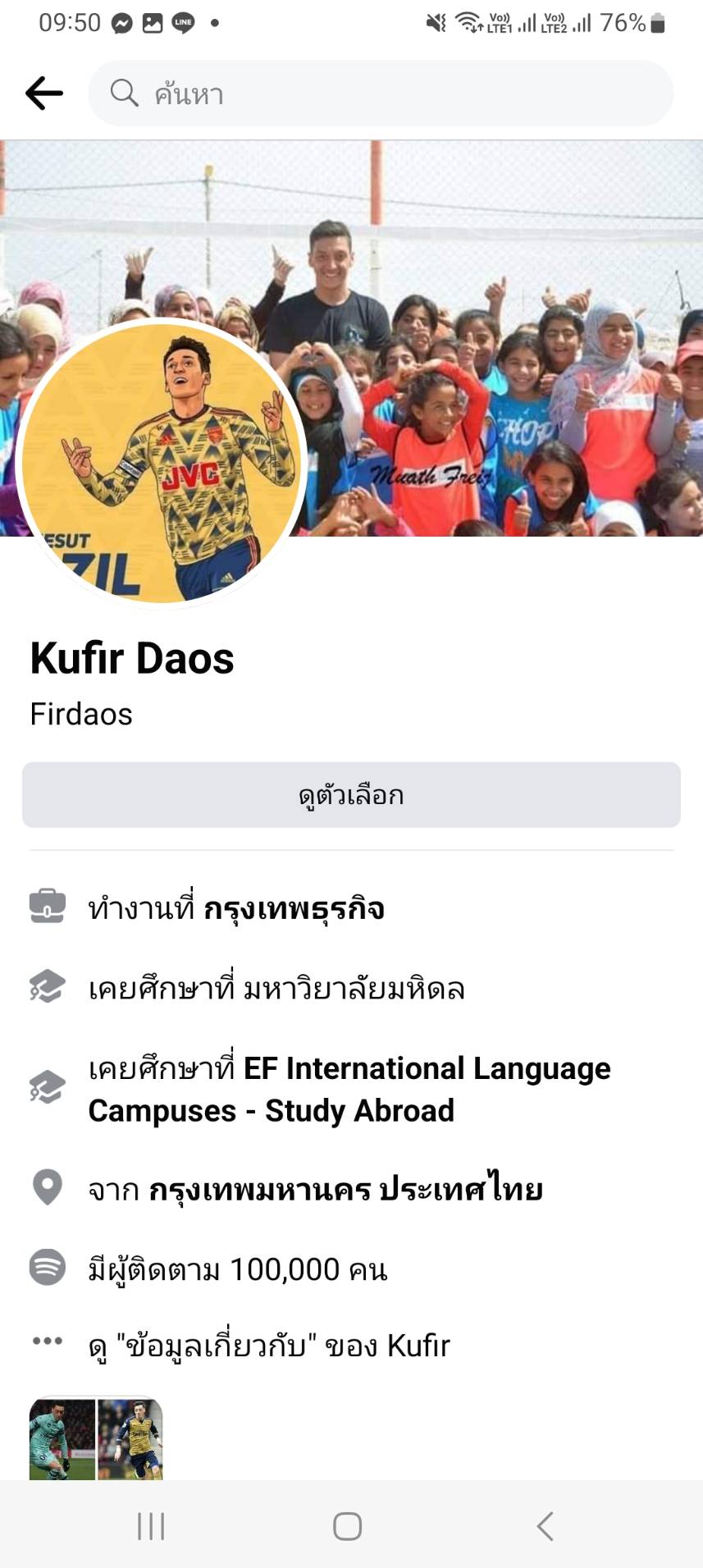Tap Android home navigation button

point(348,1526)
